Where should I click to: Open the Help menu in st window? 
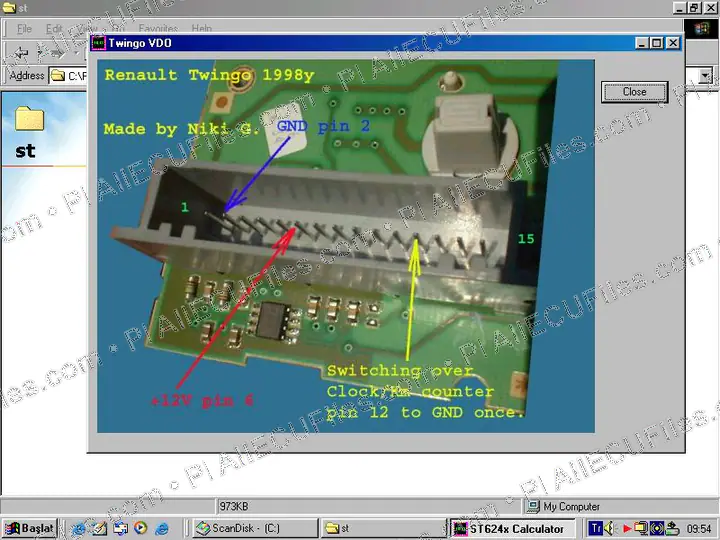click(x=201, y=29)
